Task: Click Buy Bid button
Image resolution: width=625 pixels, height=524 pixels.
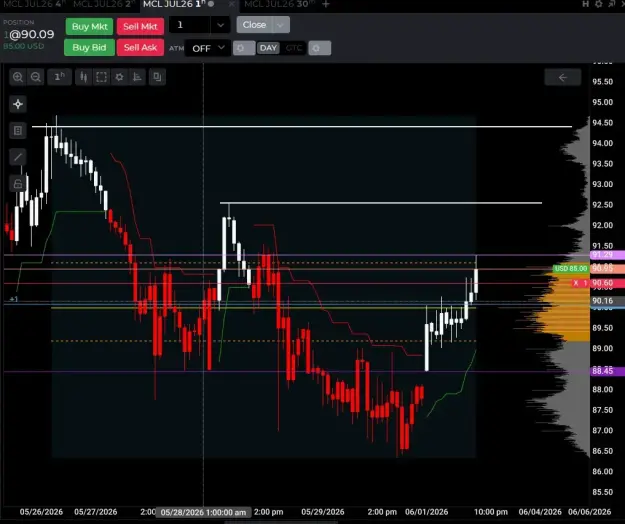Action: coord(89,48)
